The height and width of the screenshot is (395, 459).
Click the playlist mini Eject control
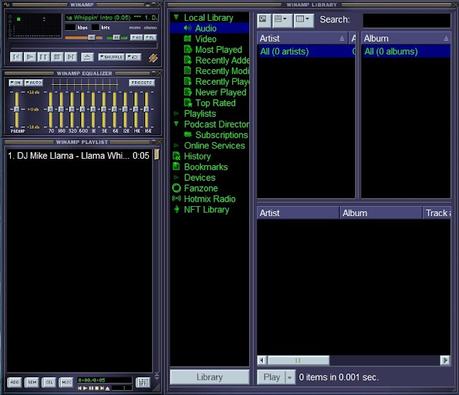[107, 388]
